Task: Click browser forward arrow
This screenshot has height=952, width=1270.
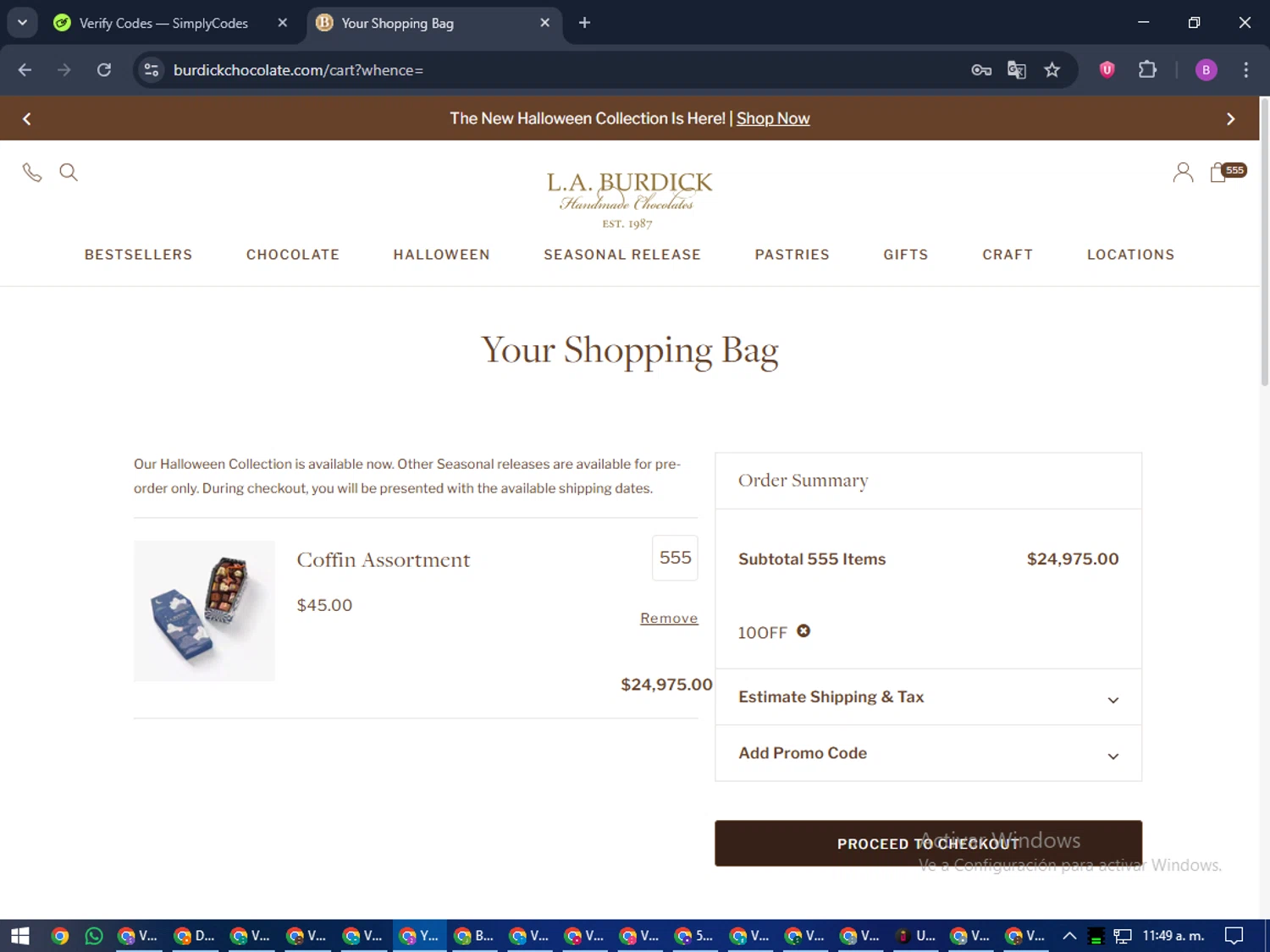Action: coord(64,70)
